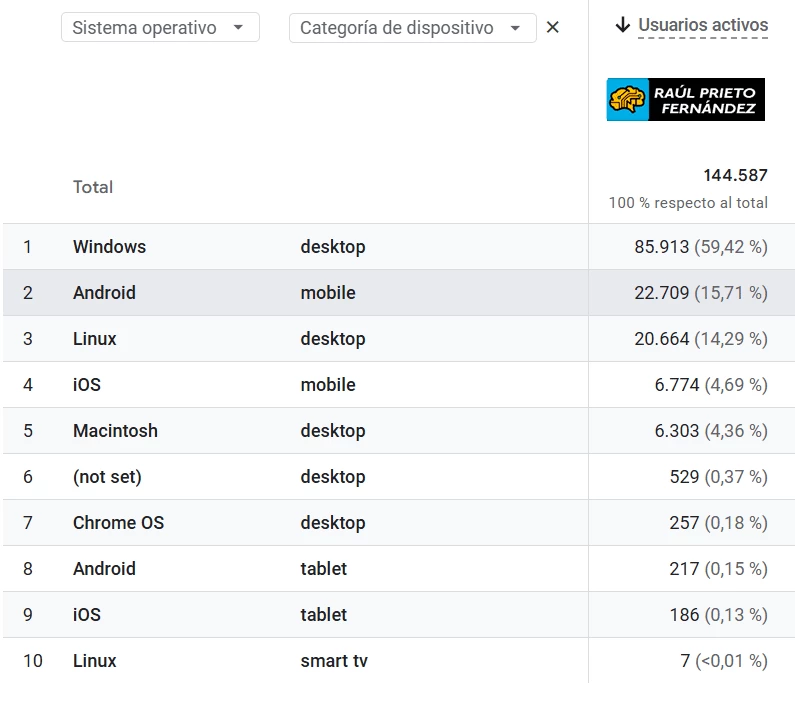Click the Raúl Prieto Fernández logo
This screenshot has height=717, width=795.
[x=685, y=100]
